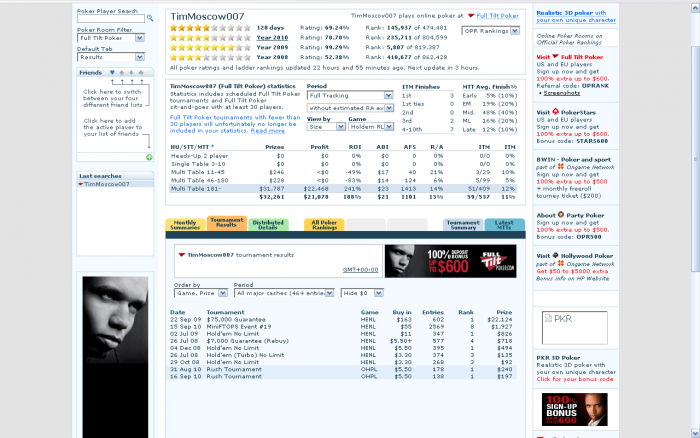Click the Prize column header in results
Viewport: 700px width, 438px height.
click(504, 312)
